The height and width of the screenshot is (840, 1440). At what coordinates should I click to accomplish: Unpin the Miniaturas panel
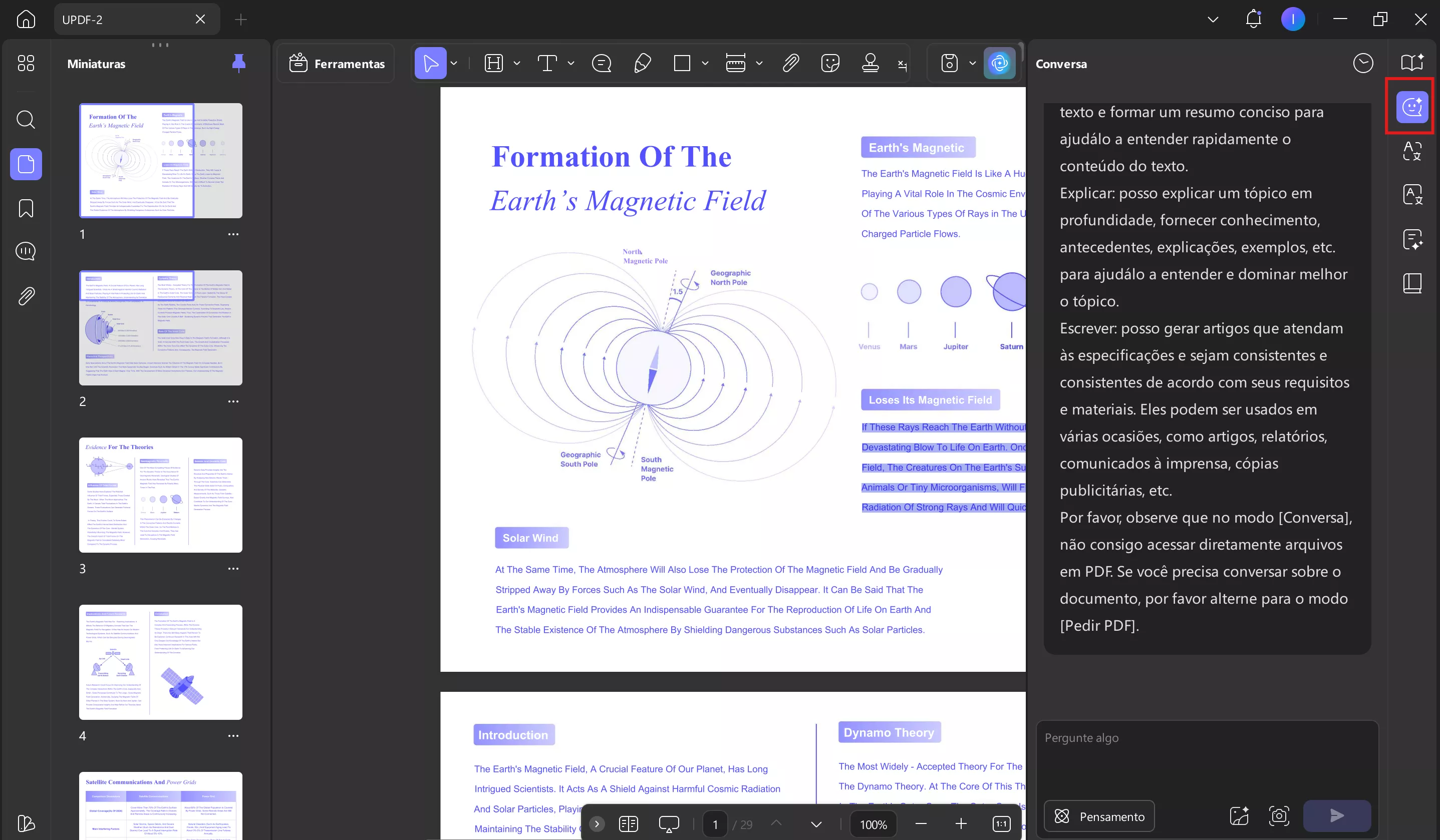pyautogui.click(x=239, y=63)
